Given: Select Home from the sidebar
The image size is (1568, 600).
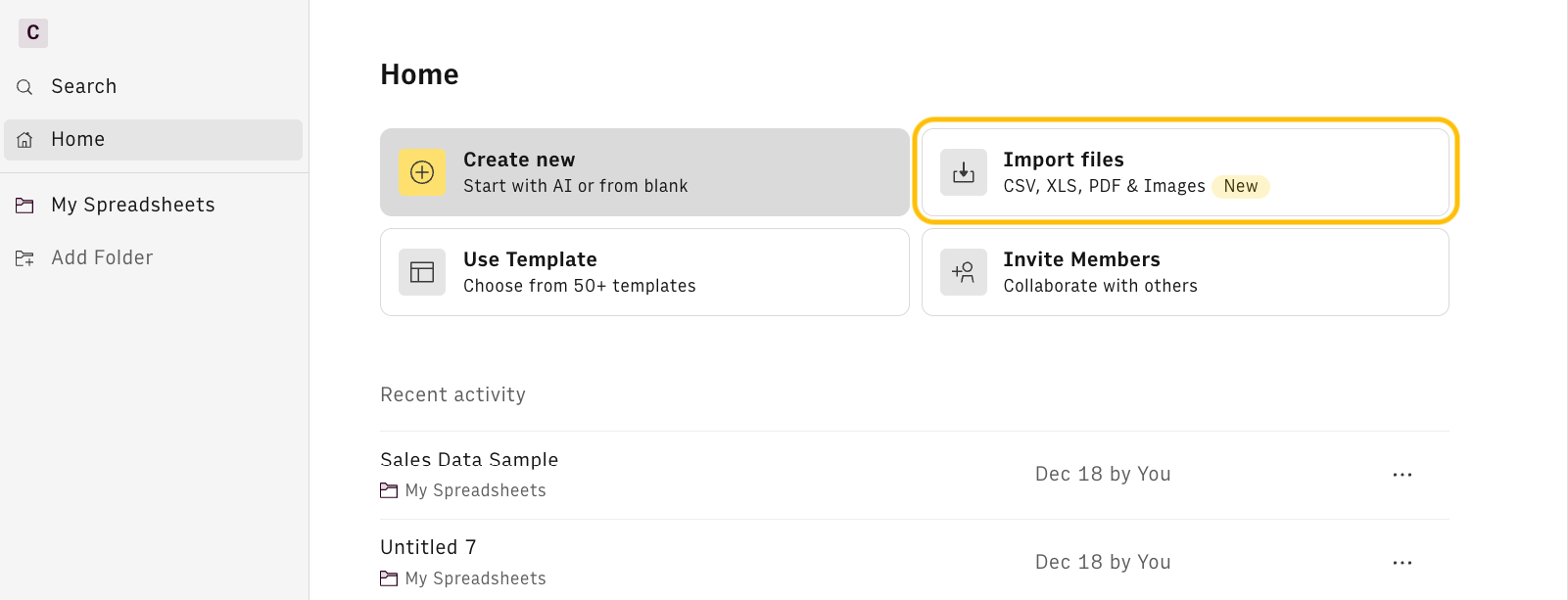Looking at the screenshot, I should click(x=77, y=139).
